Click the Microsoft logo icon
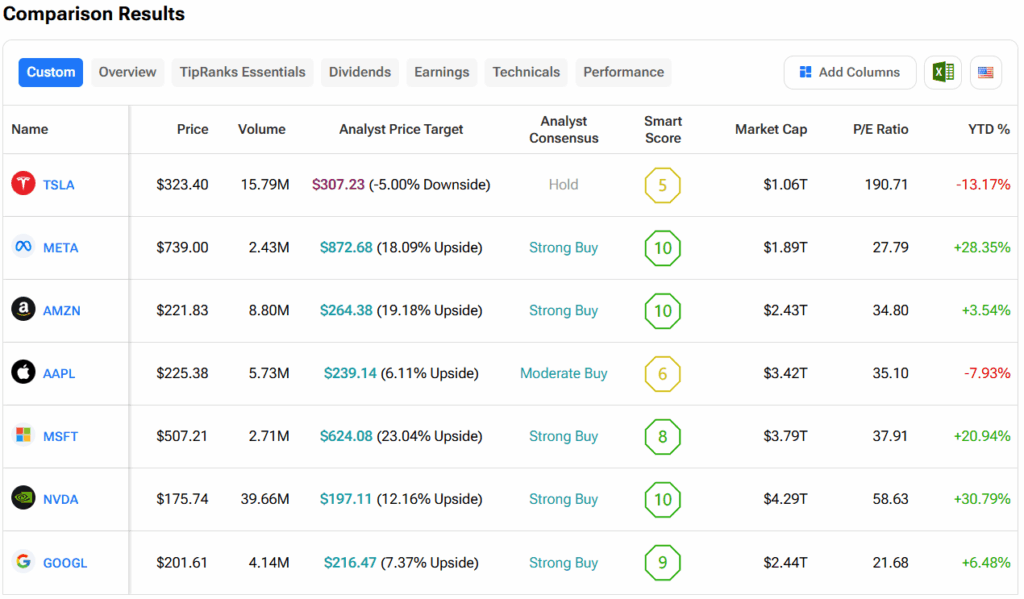Screen dimensions: 1024x599 pyautogui.click(x=23, y=436)
